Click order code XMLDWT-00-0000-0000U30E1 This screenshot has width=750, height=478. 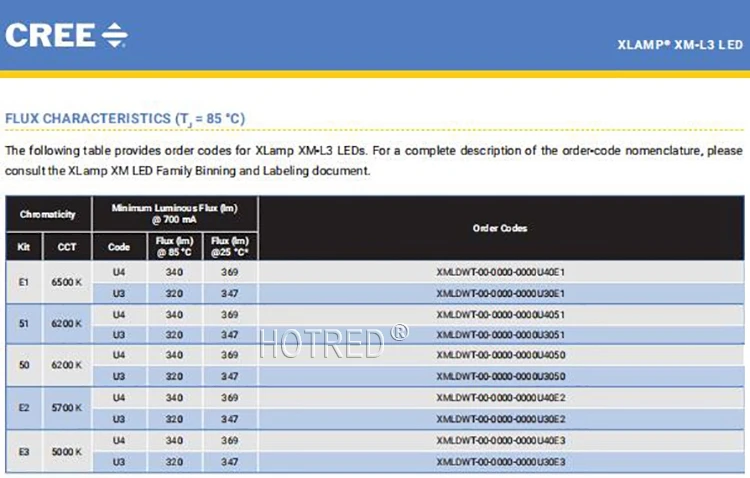coord(500,293)
